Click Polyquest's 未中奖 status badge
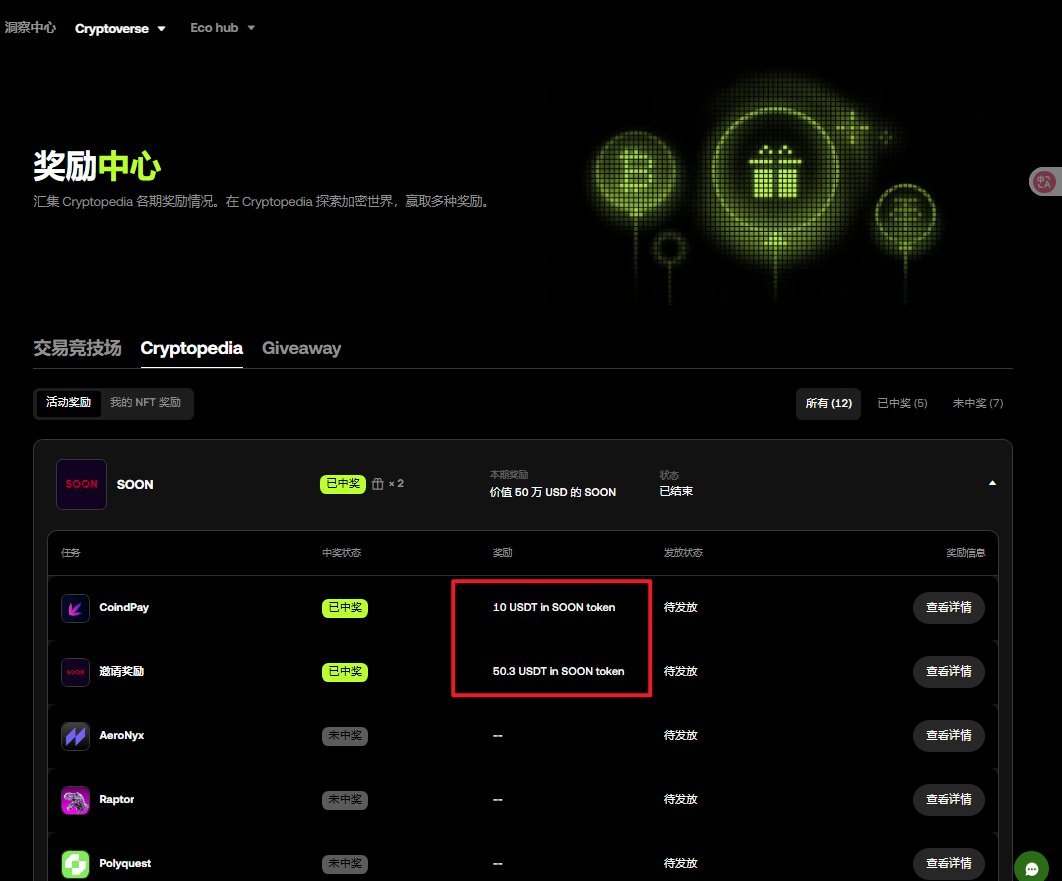The height and width of the screenshot is (881, 1062). [345, 863]
